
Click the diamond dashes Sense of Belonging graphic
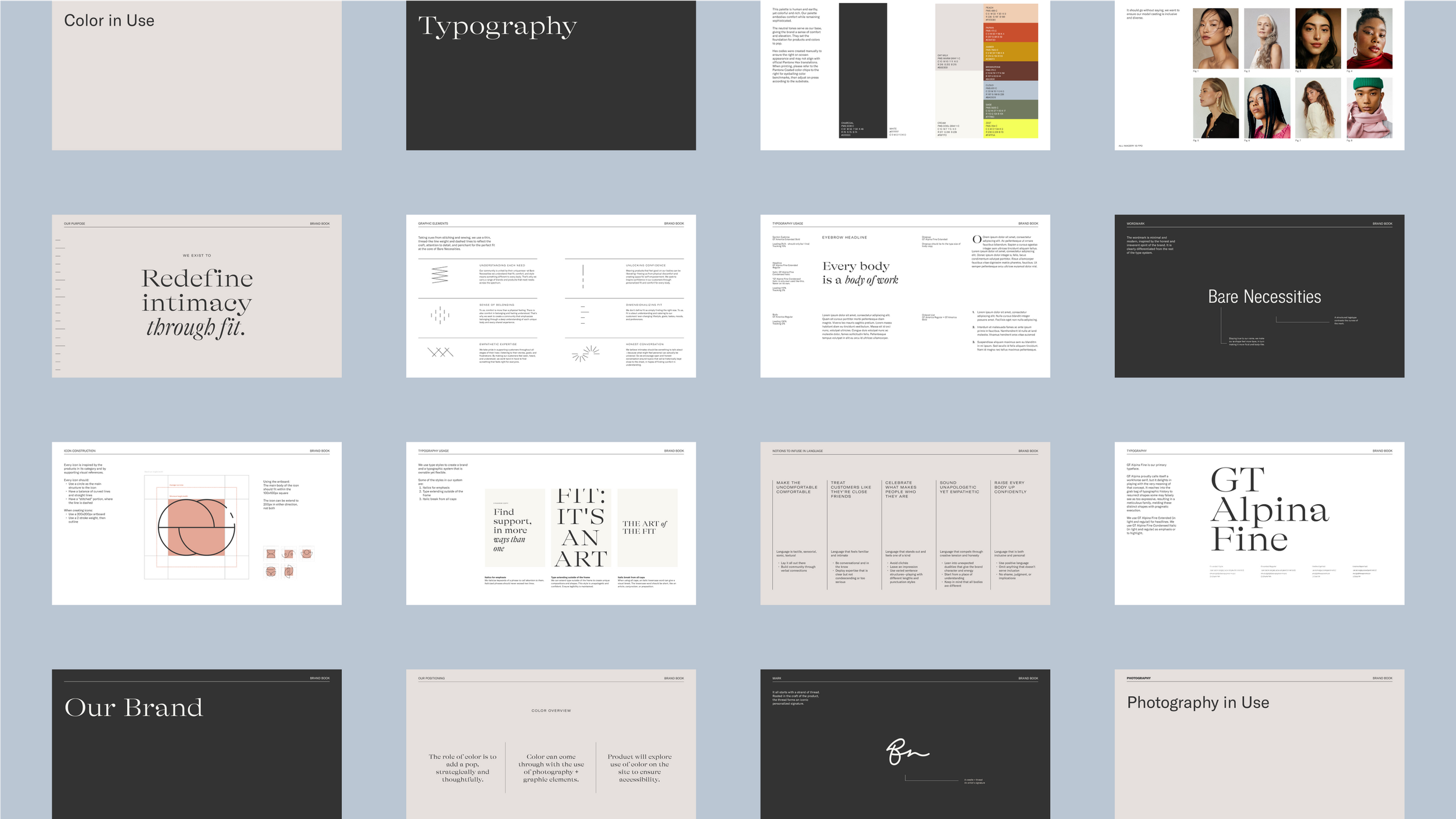pyautogui.click(x=440, y=315)
